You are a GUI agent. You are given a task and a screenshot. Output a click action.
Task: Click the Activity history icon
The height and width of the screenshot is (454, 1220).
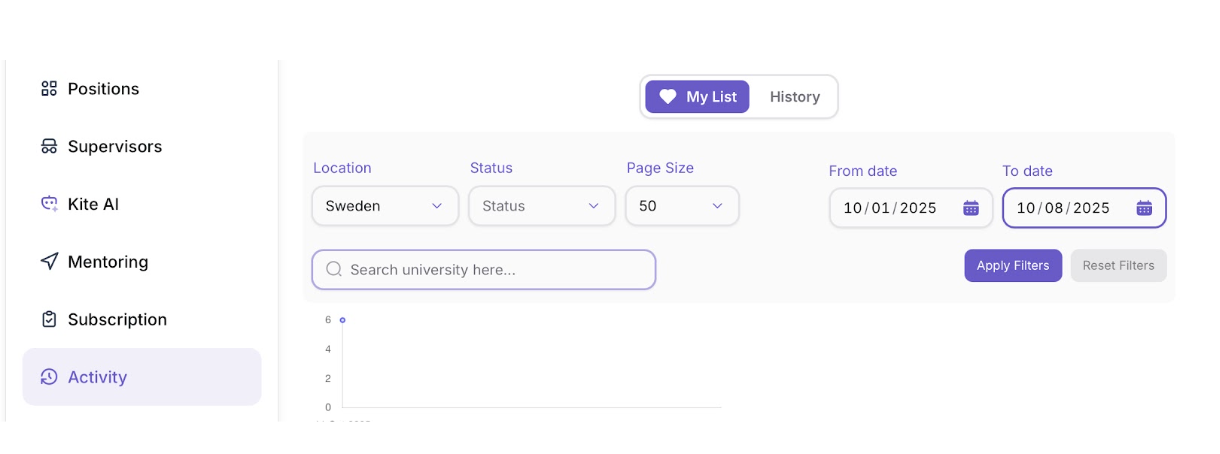49,377
